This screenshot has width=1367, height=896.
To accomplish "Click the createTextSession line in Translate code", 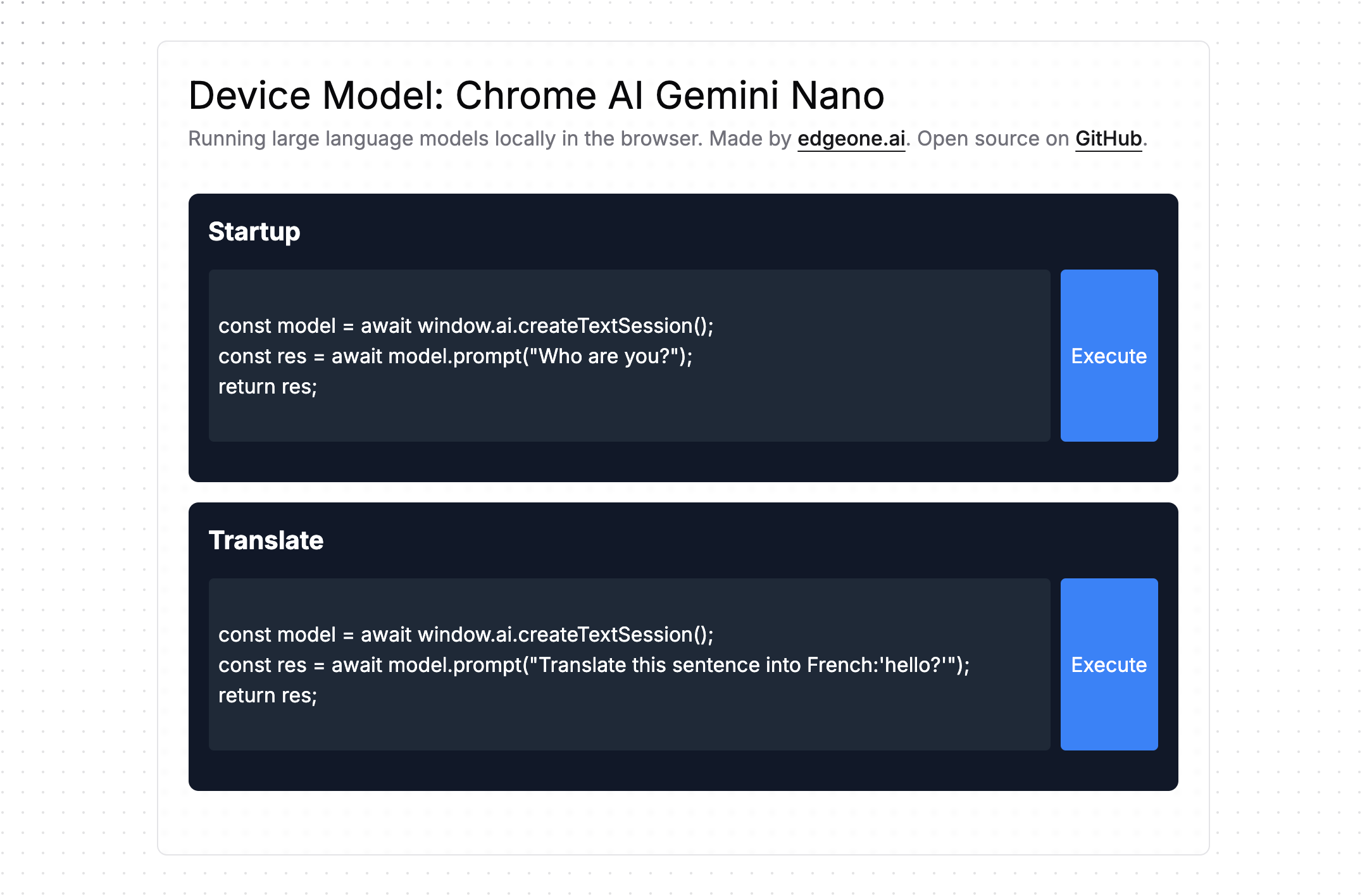I will [466, 635].
